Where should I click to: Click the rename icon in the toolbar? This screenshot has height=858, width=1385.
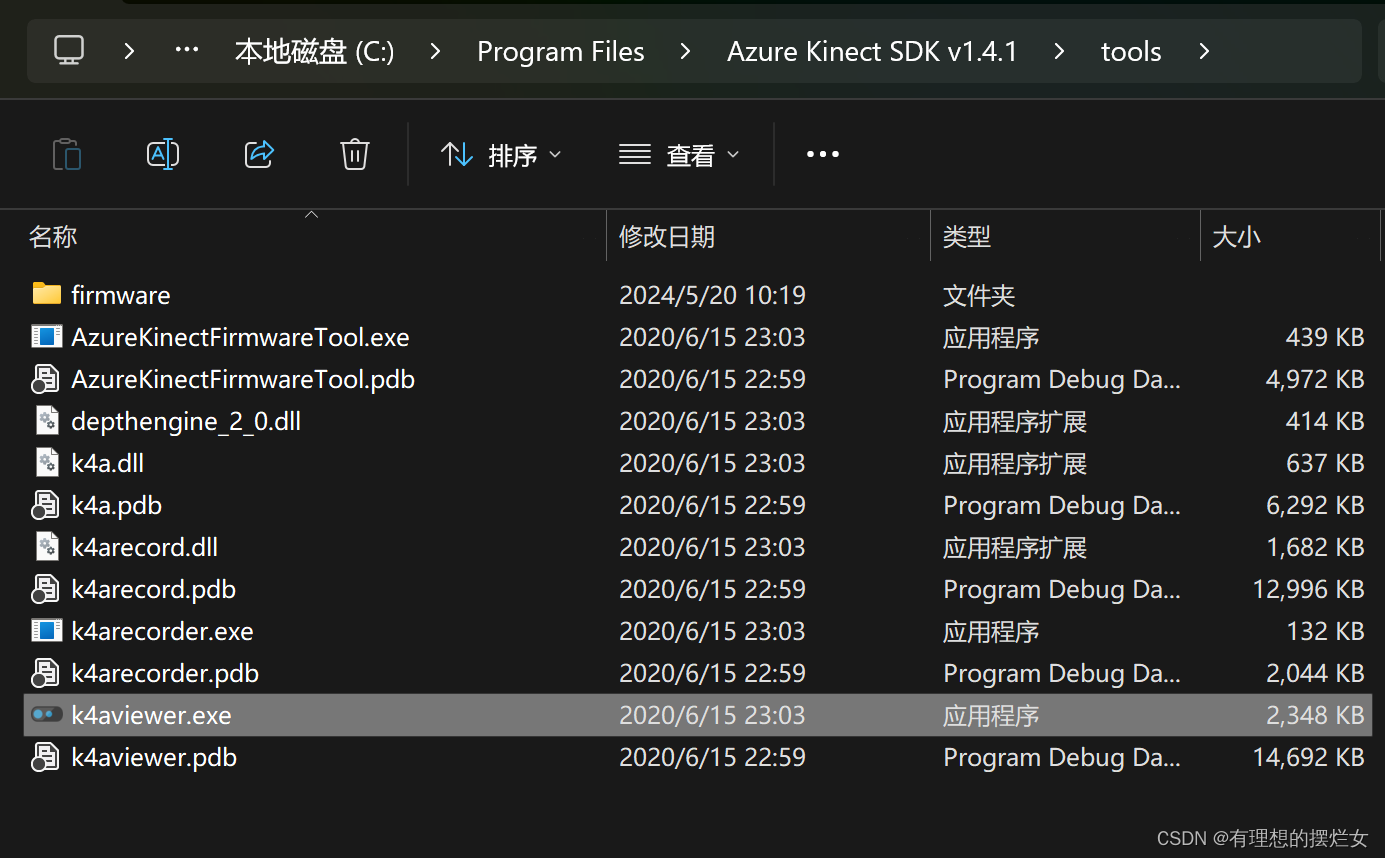click(162, 154)
